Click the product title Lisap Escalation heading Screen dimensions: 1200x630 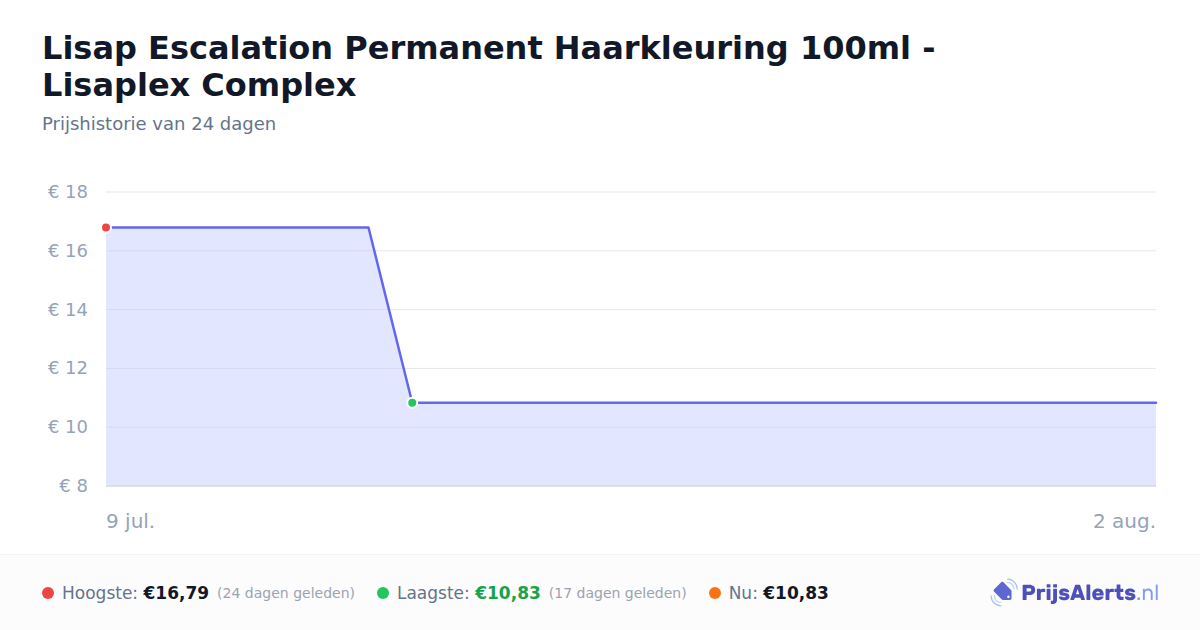tap(489, 66)
